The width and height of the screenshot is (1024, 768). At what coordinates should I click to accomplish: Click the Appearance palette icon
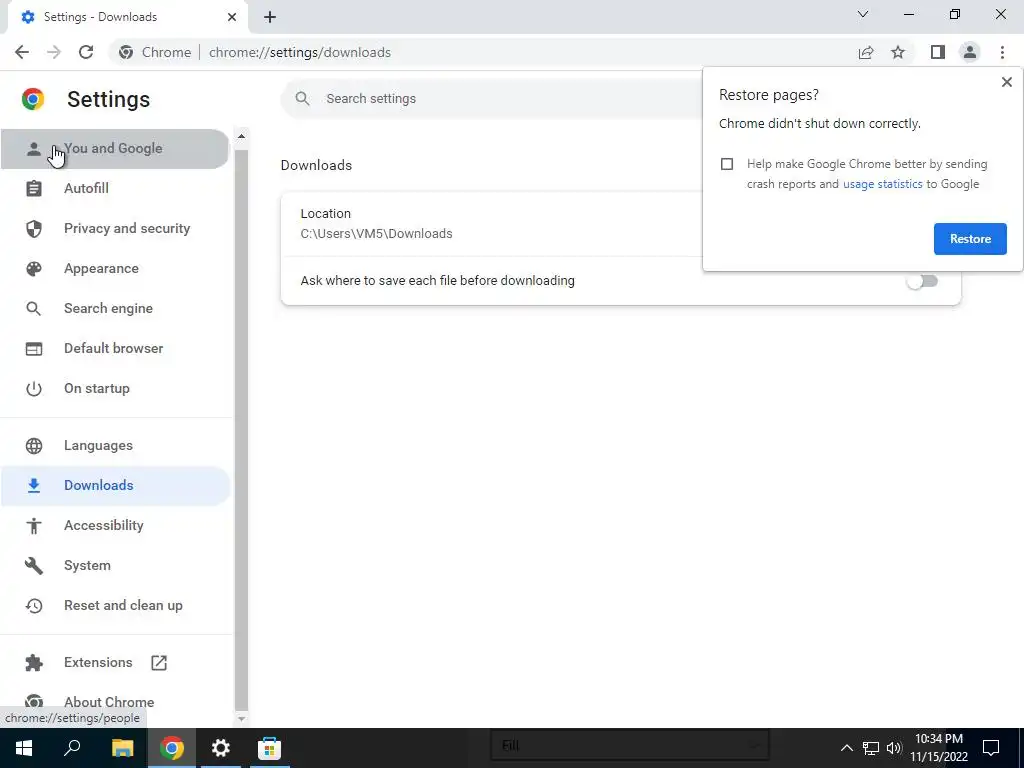[x=33, y=268]
